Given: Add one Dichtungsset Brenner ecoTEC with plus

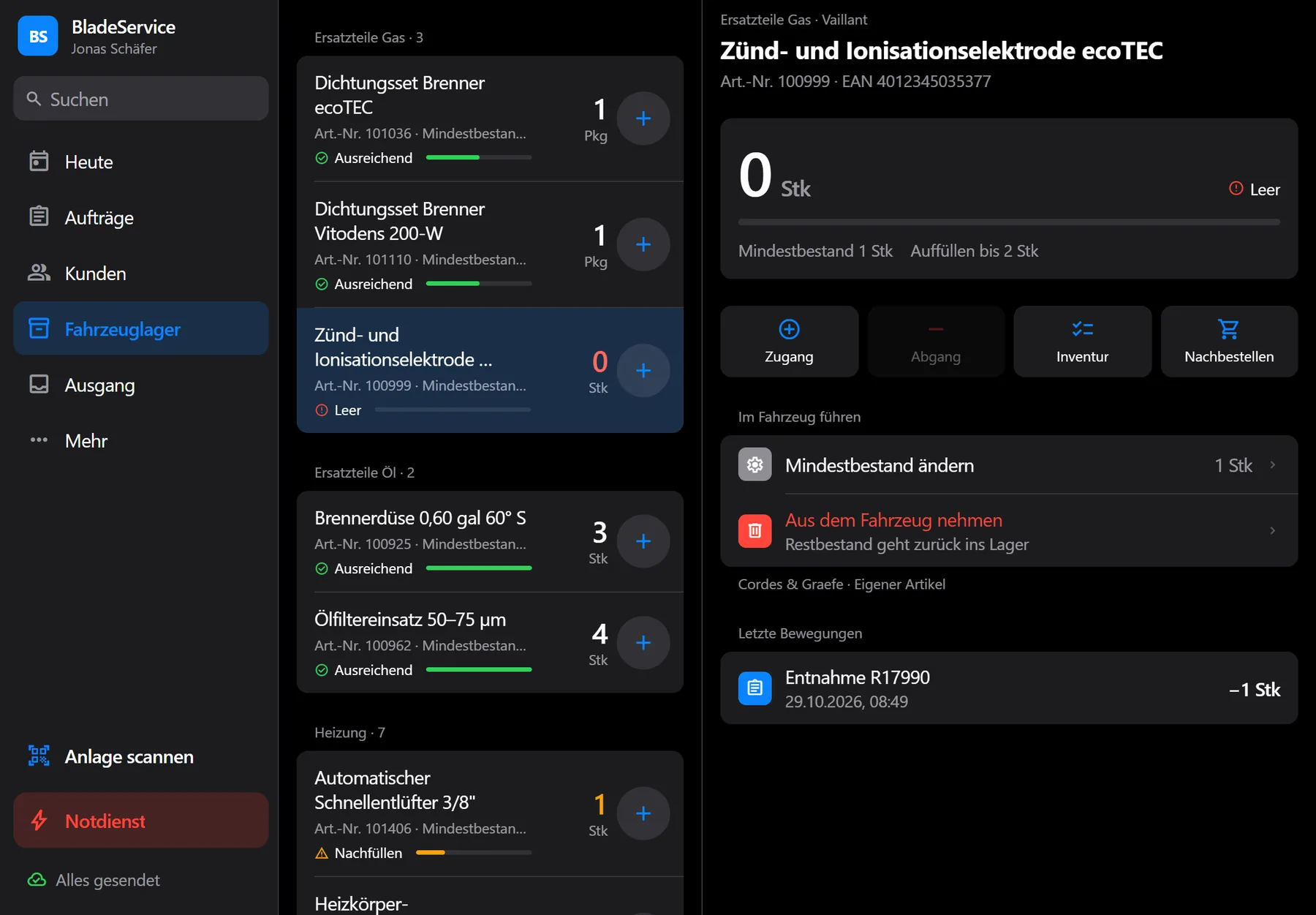Looking at the screenshot, I should [x=643, y=118].
